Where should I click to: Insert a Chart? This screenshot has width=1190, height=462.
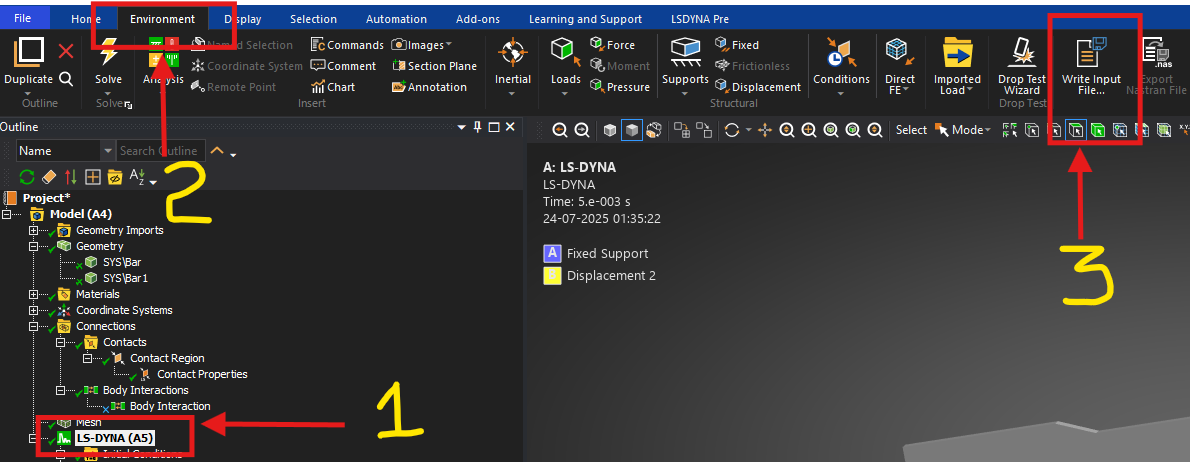pyautogui.click(x=332, y=87)
